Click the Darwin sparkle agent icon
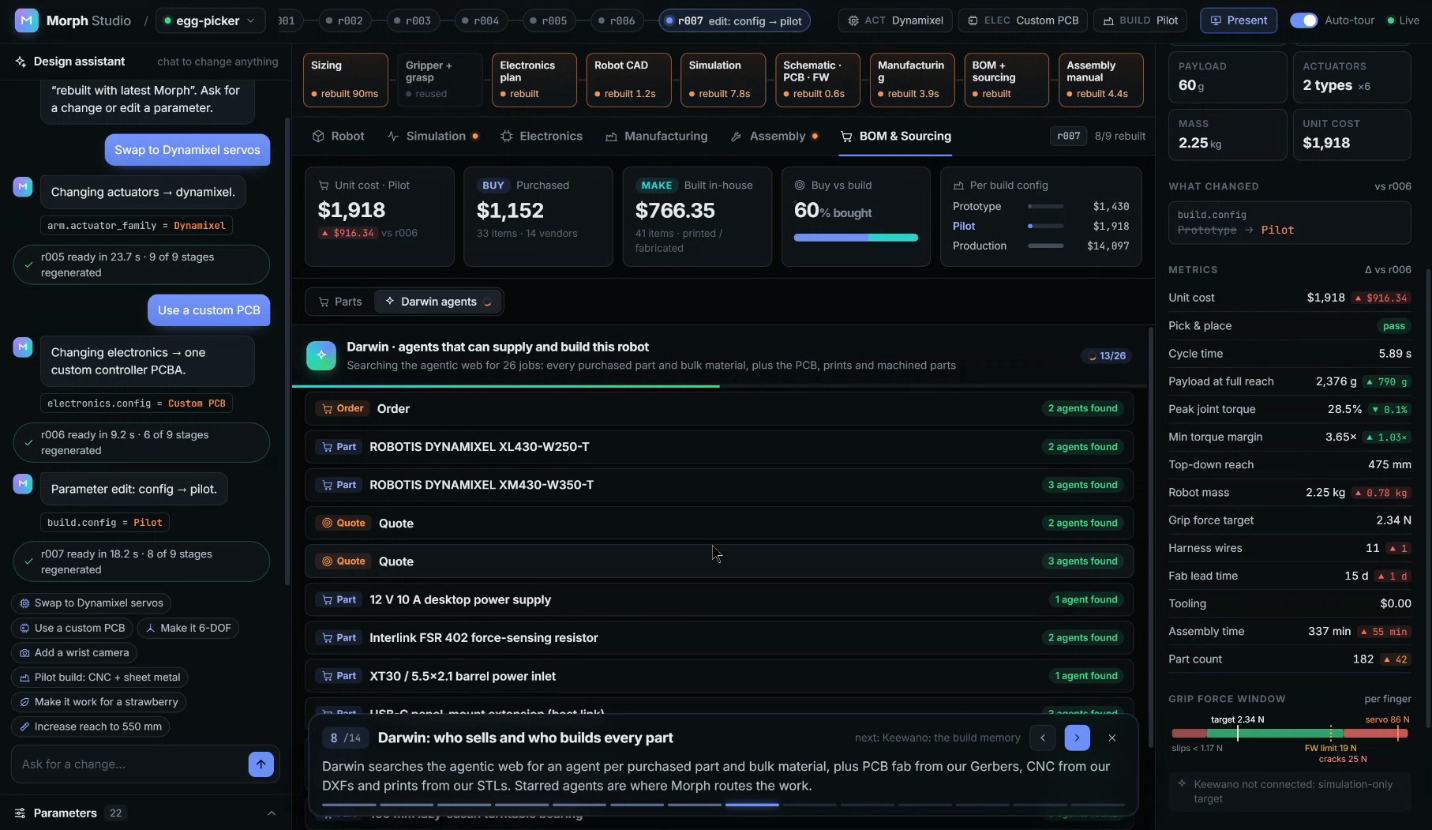 click(x=321, y=356)
